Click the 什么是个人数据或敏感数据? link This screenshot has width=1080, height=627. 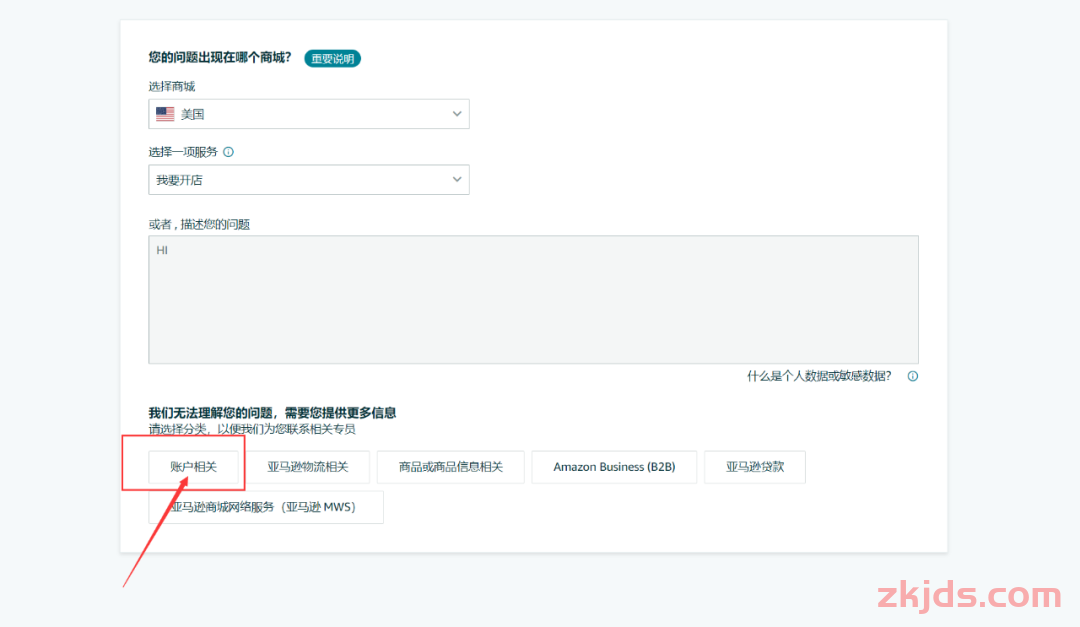click(819, 376)
